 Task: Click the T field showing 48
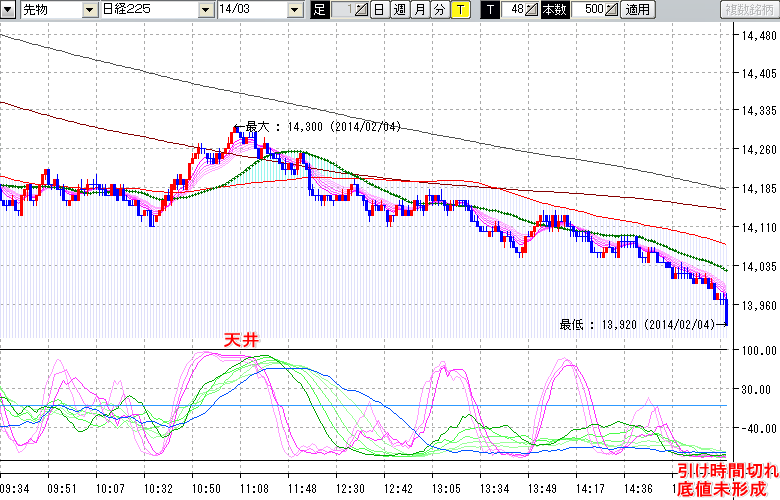(516, 10)
